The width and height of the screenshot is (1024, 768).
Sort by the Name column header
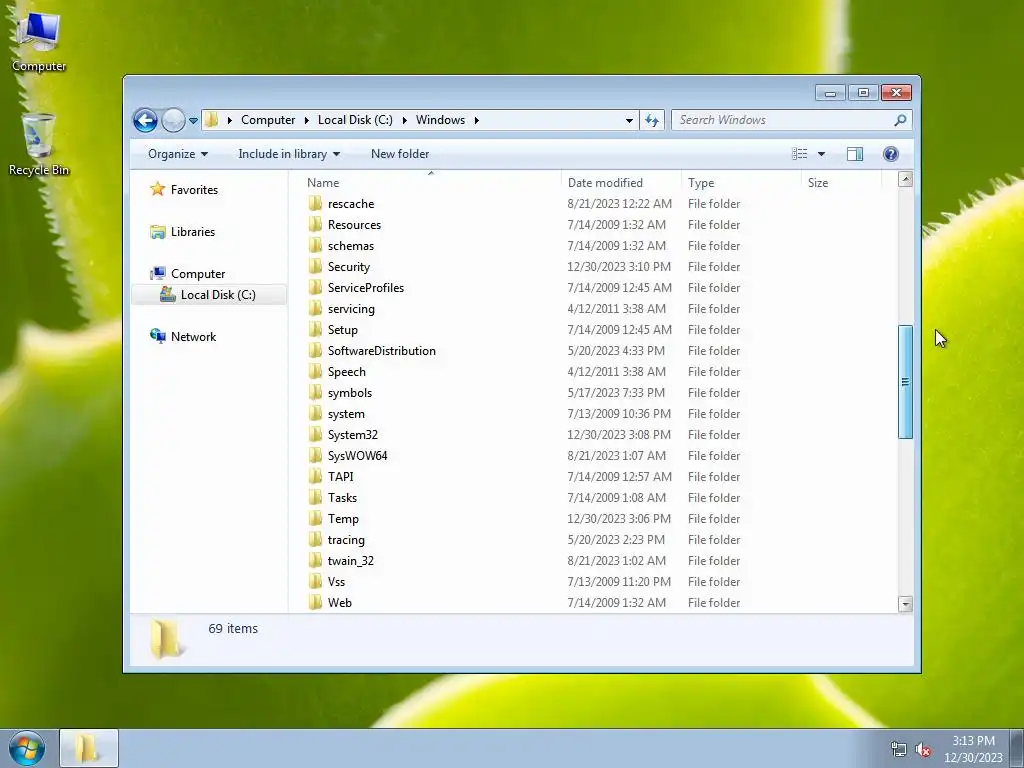click(x=431, y=183)
